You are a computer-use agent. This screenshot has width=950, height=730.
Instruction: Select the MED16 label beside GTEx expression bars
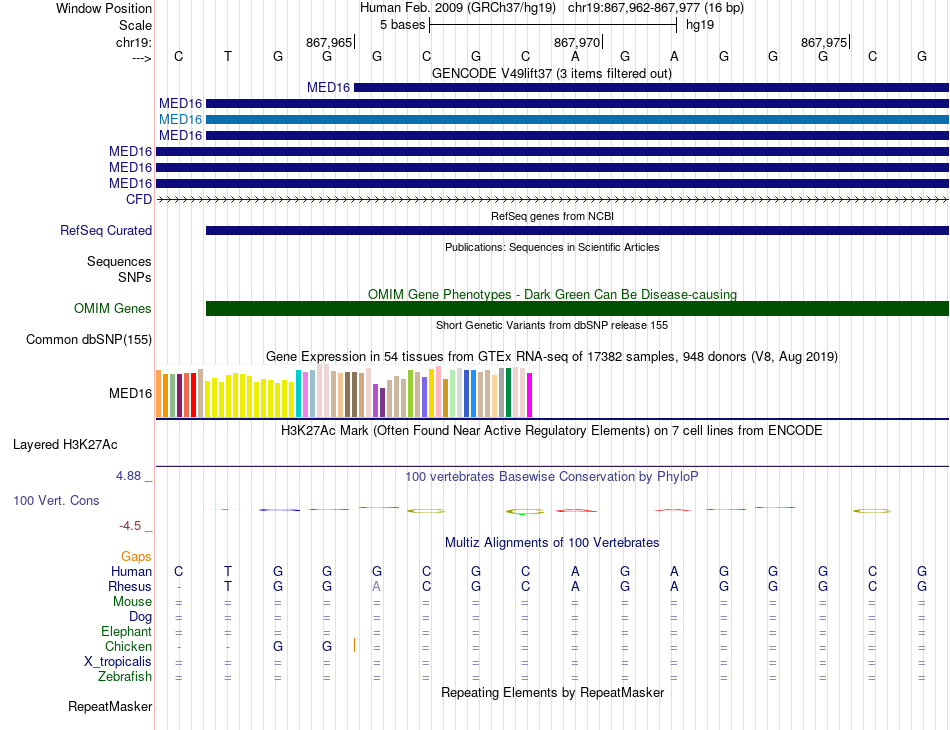130,393
